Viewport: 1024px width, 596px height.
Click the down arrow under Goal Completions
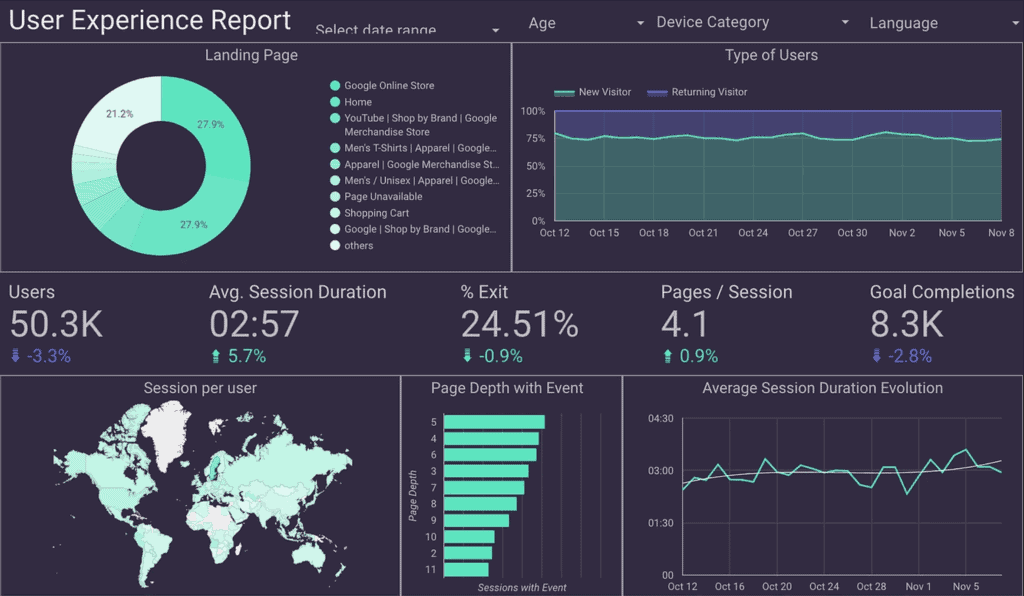pyautogui.click(x=876, y=356)
